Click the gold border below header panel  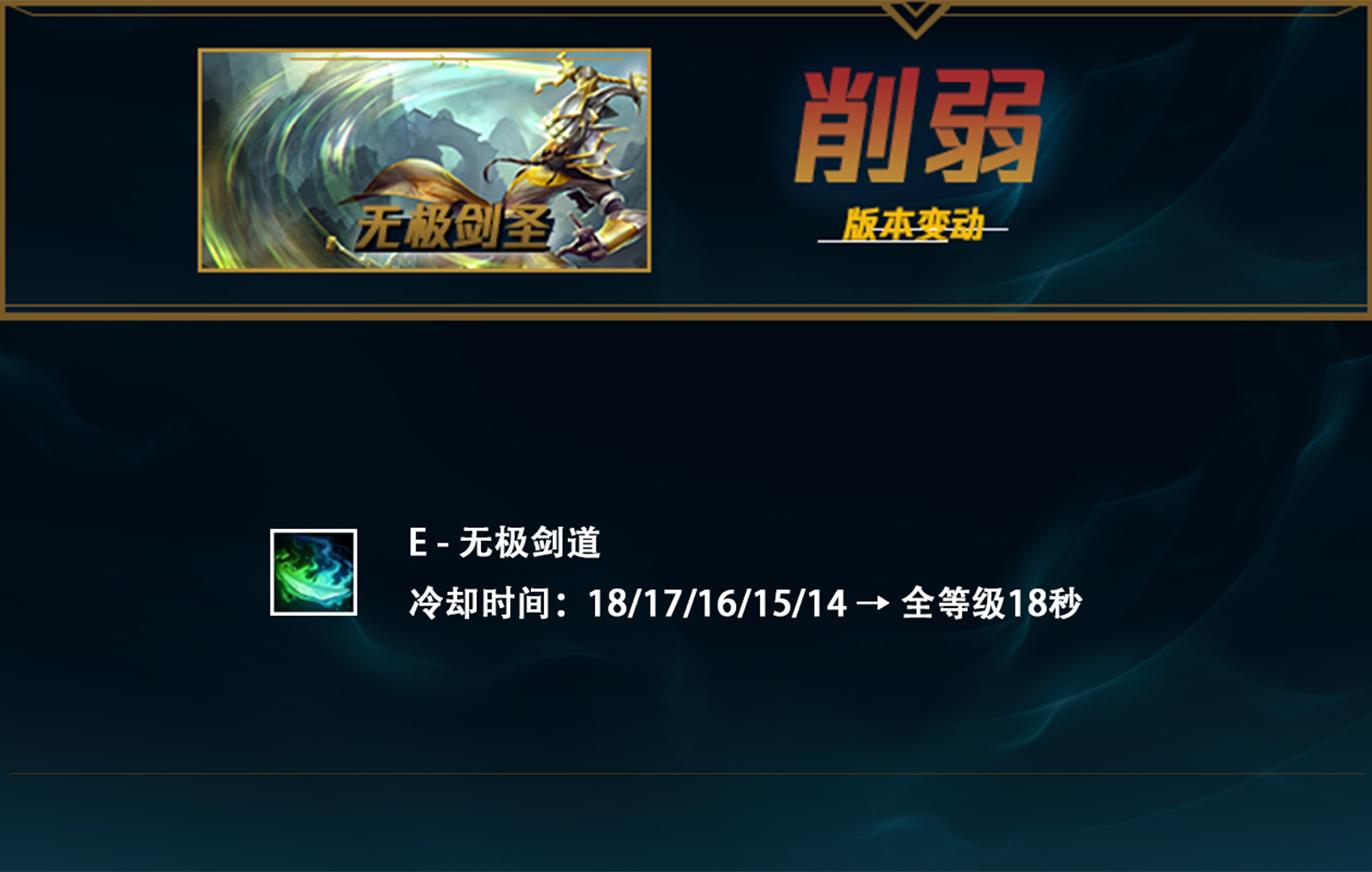tap(686, 317)
